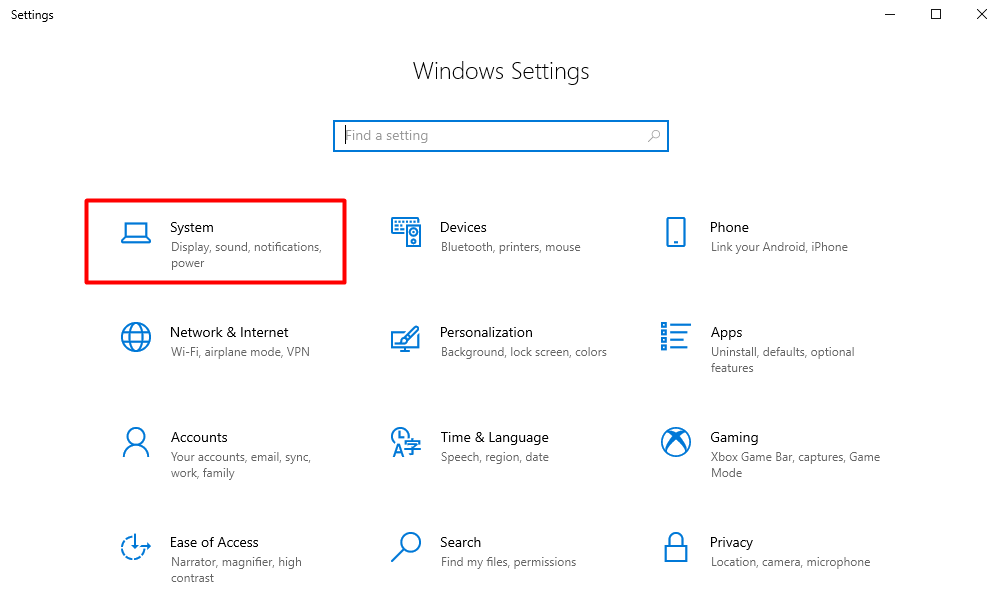Viewport: 999px width, 615px height.
Task: Focus the Find a setting field
Action: click(501, 136)
